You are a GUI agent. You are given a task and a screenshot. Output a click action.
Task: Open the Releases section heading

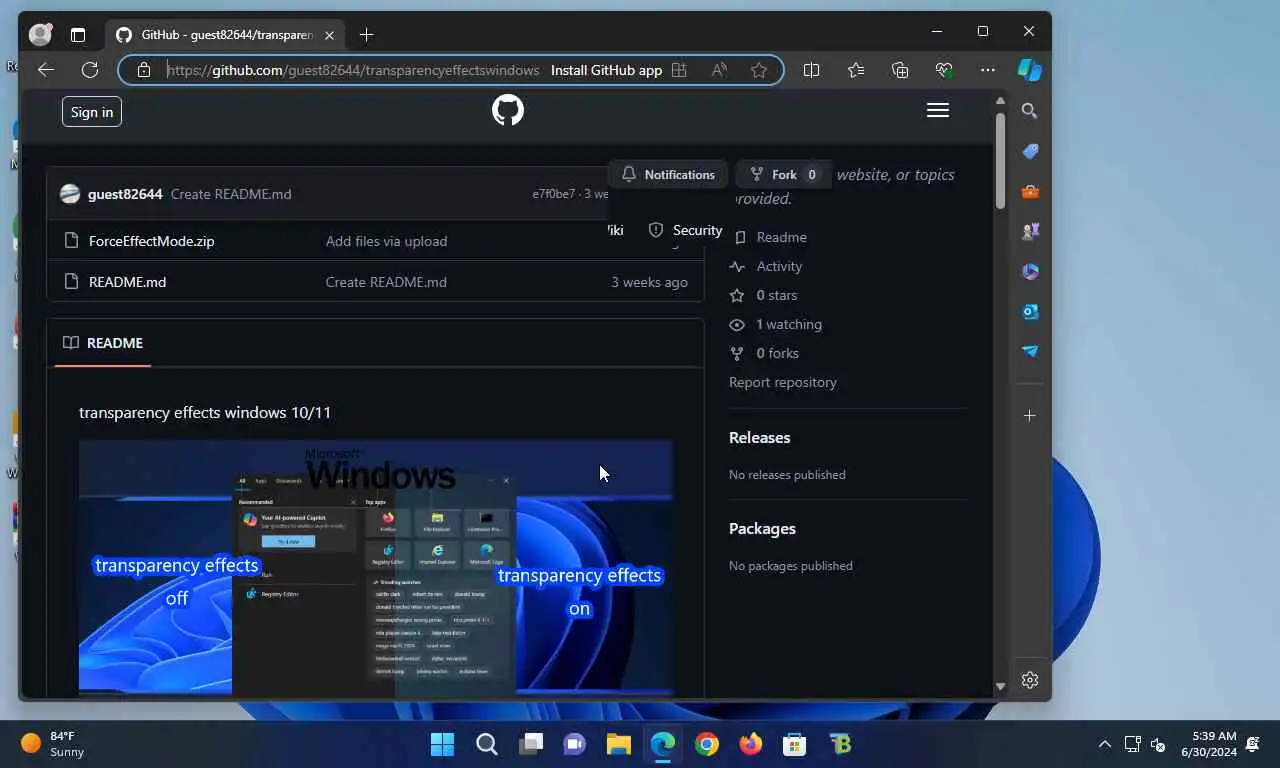759,437
